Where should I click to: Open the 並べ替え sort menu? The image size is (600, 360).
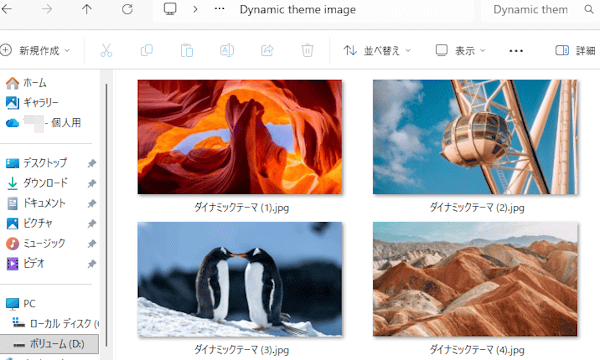coord(377,50)
